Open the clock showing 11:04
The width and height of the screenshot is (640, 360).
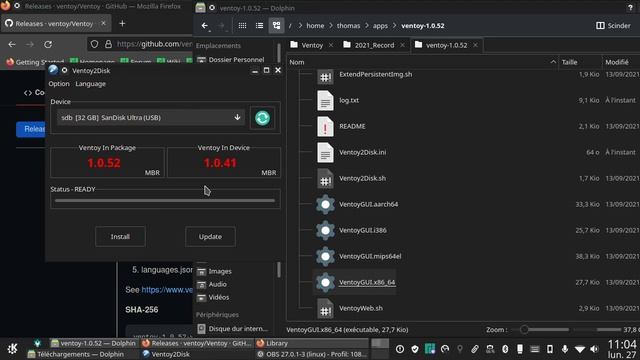[622, 349]
